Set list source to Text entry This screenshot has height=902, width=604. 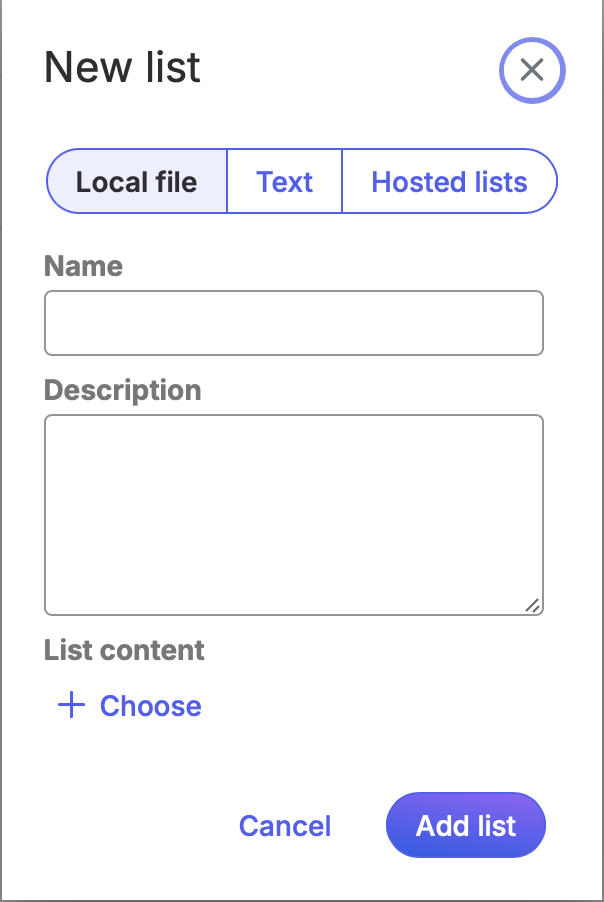pyautogui.click(x=285, y=181)
